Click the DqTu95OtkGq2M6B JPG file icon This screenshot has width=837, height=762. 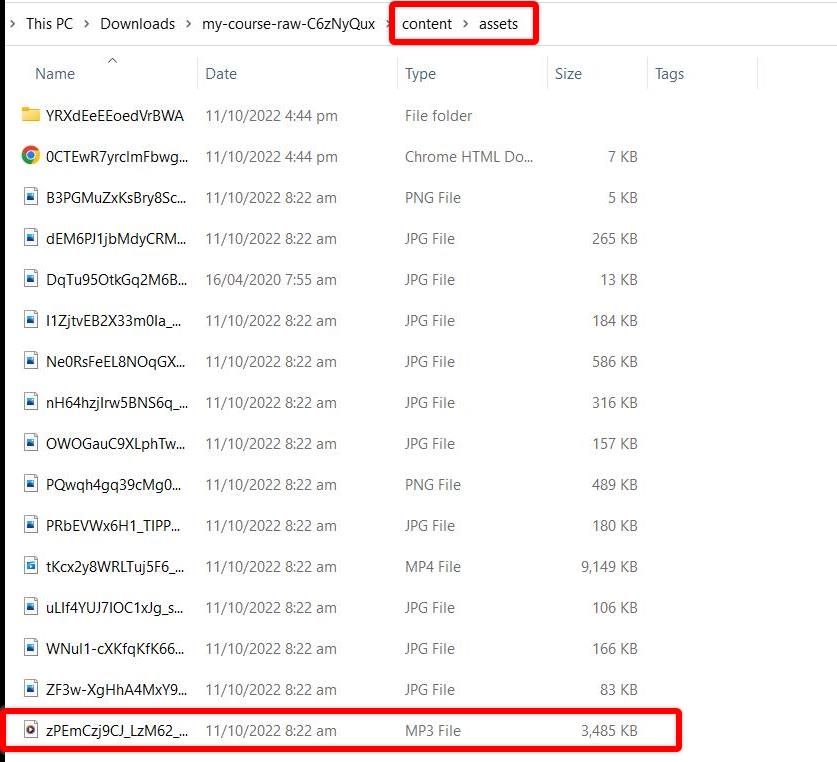pos(31,279)
